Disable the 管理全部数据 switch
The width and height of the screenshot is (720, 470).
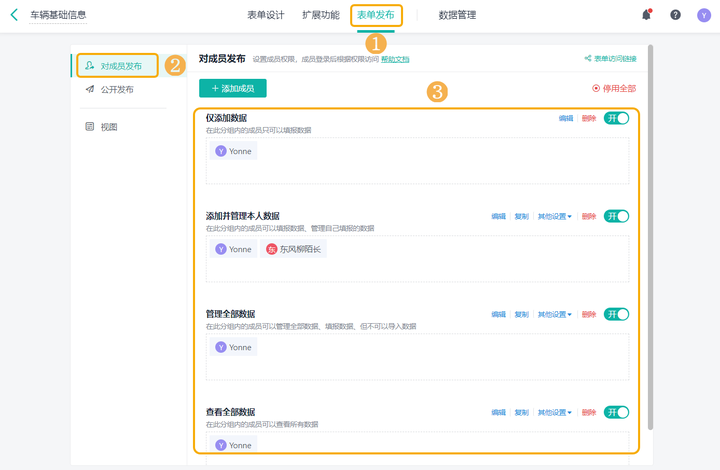point(616,314)
